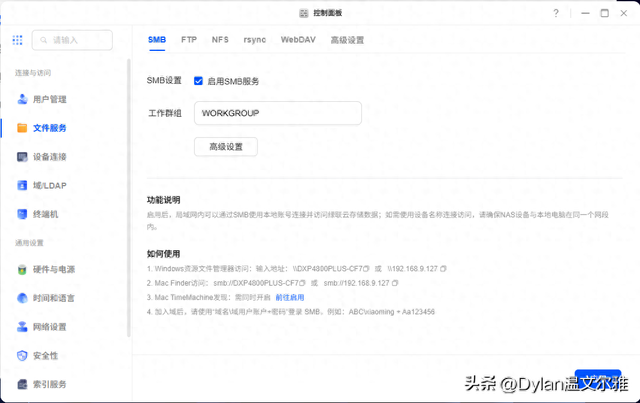Click the 通用设置 sidebar section label
Screen dimensions: 640x403
(29, 243)
